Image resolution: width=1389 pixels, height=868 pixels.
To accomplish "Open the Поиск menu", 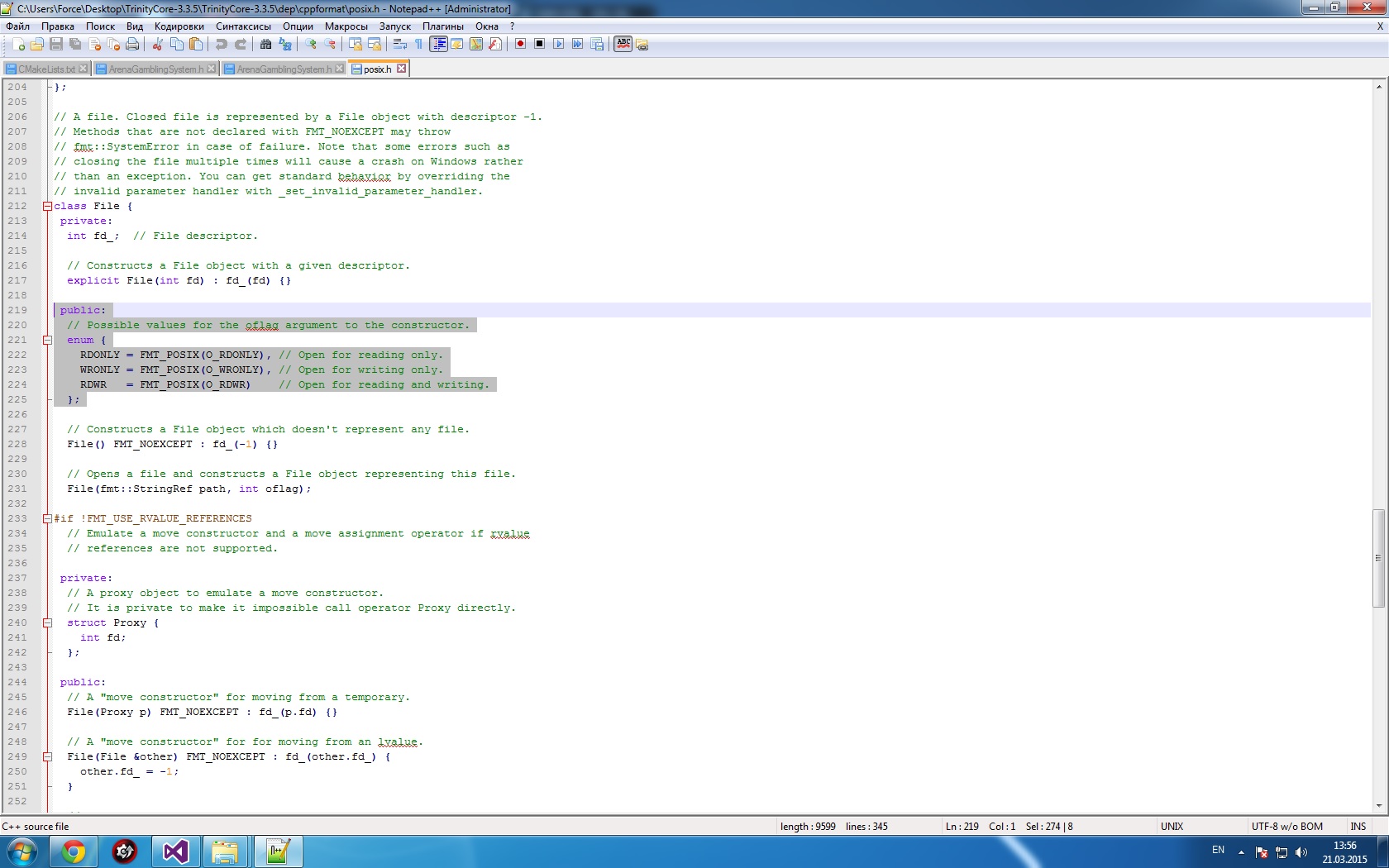I will point(100,26).
